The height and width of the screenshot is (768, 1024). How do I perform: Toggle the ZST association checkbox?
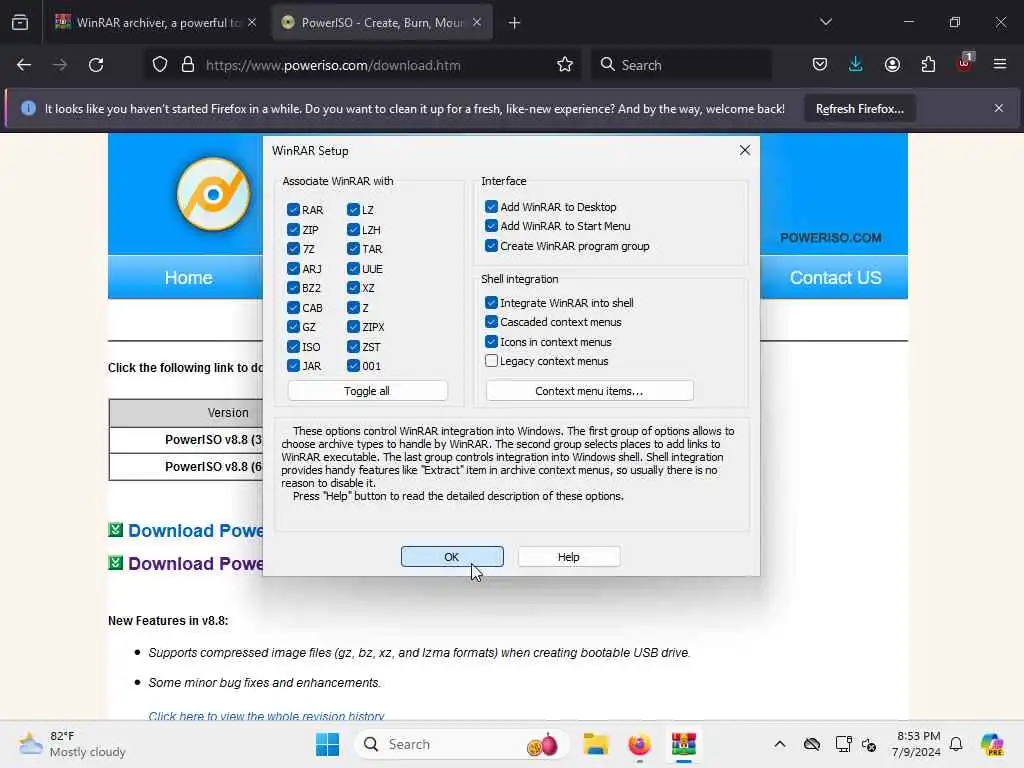click(353, 347)
